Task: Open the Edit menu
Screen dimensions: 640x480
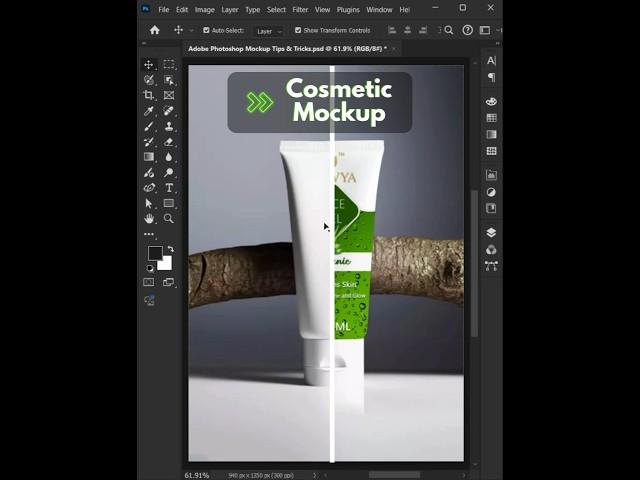Action: pos(182,10)
